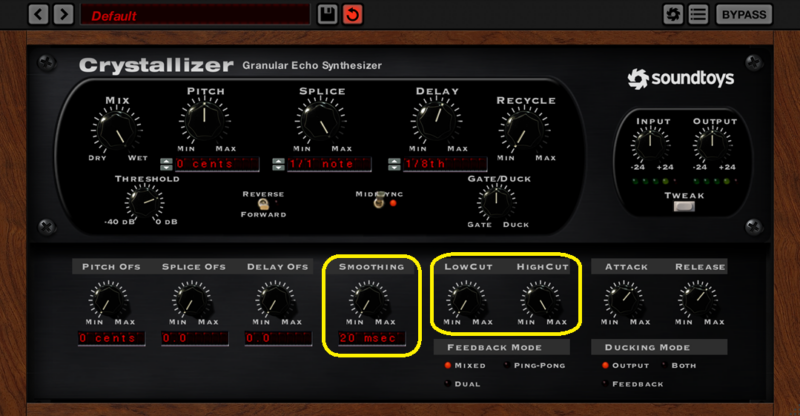Click the Delay knob
This screenshot has height=416, width=800.
[437, 120]
